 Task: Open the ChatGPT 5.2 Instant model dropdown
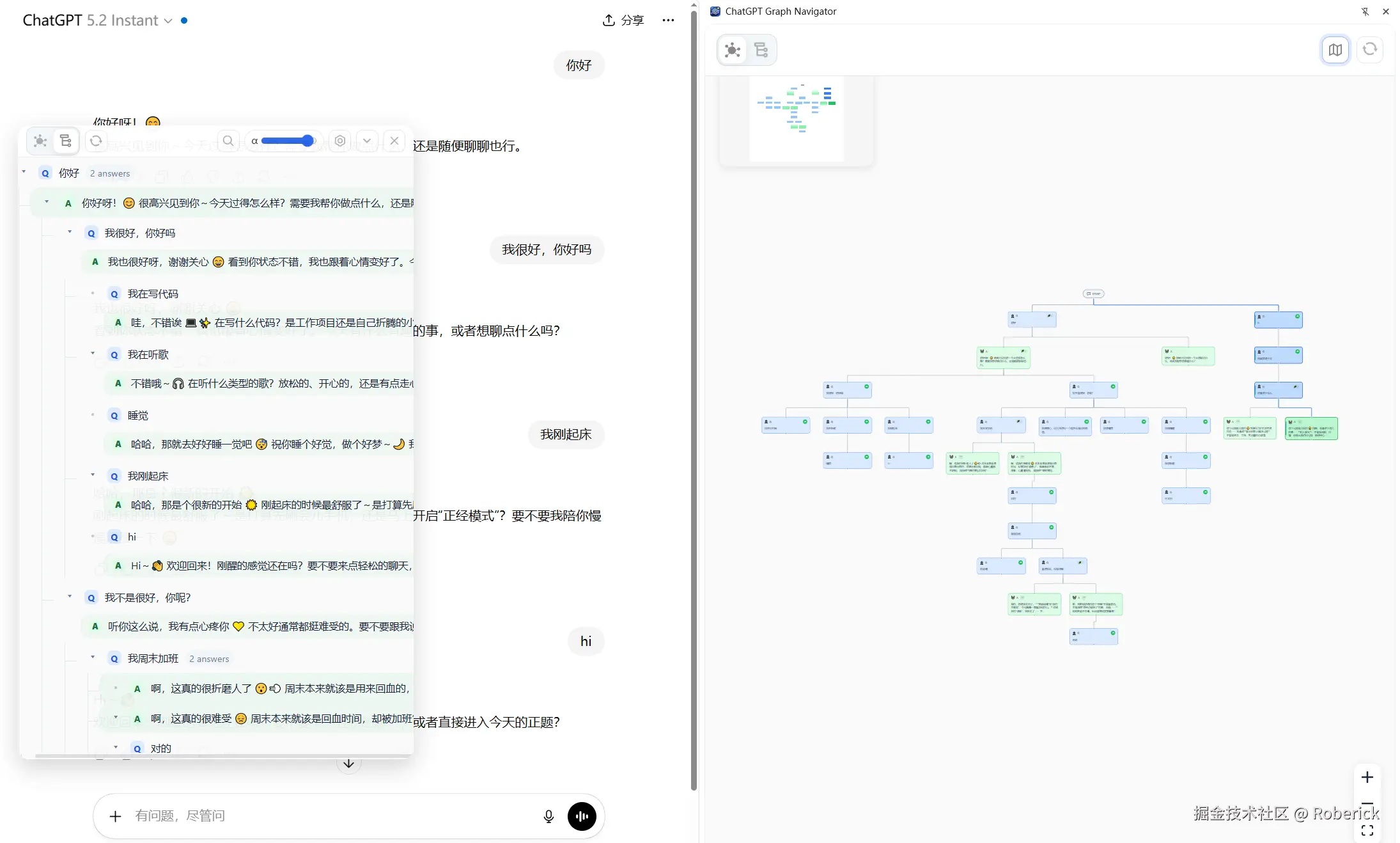[98, 20]
